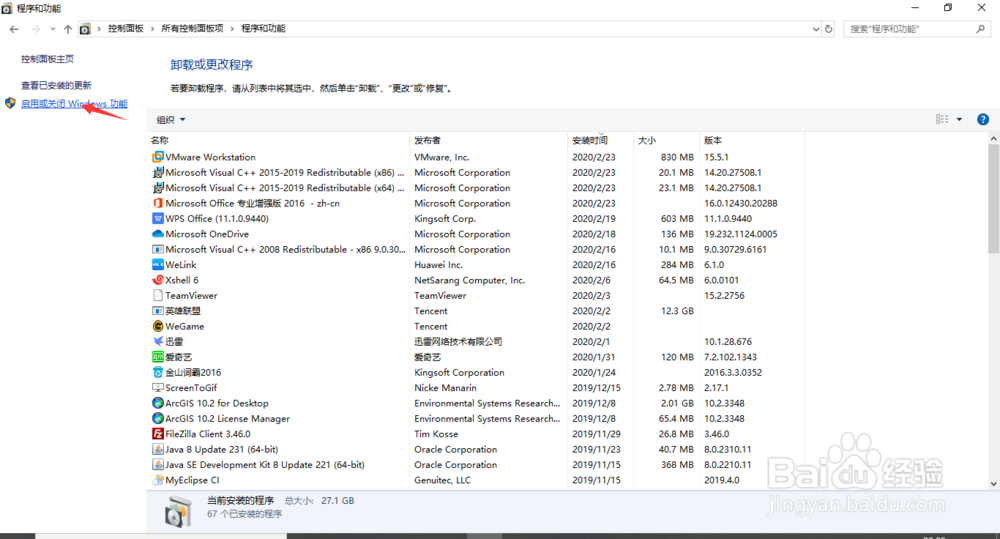
Task: Click the ArcGIS 10.2 License Manager icon
Action: pyautogui.click(x=158, y=418)
